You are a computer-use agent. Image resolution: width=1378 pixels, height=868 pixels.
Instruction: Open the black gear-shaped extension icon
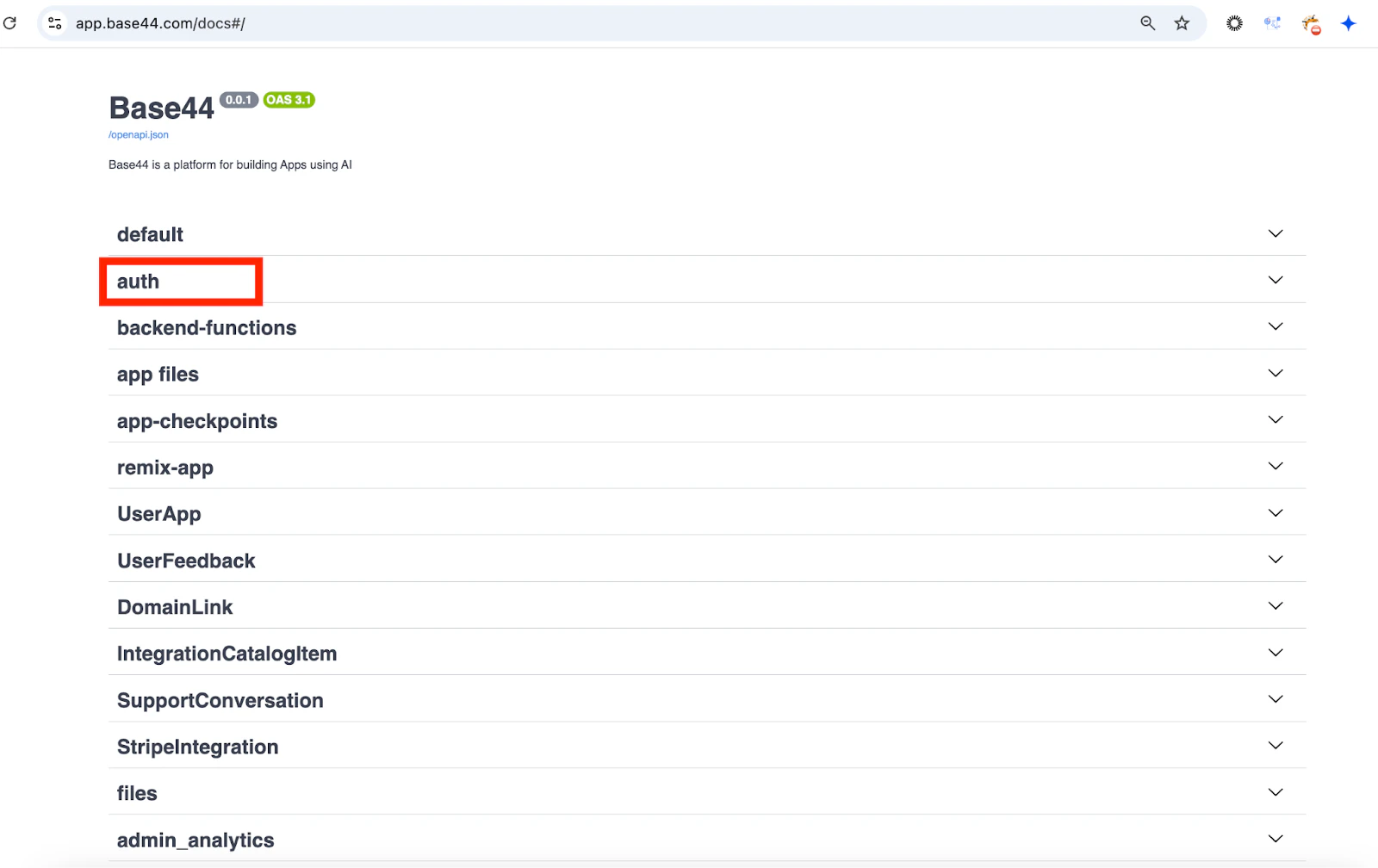pos(1235,23)
